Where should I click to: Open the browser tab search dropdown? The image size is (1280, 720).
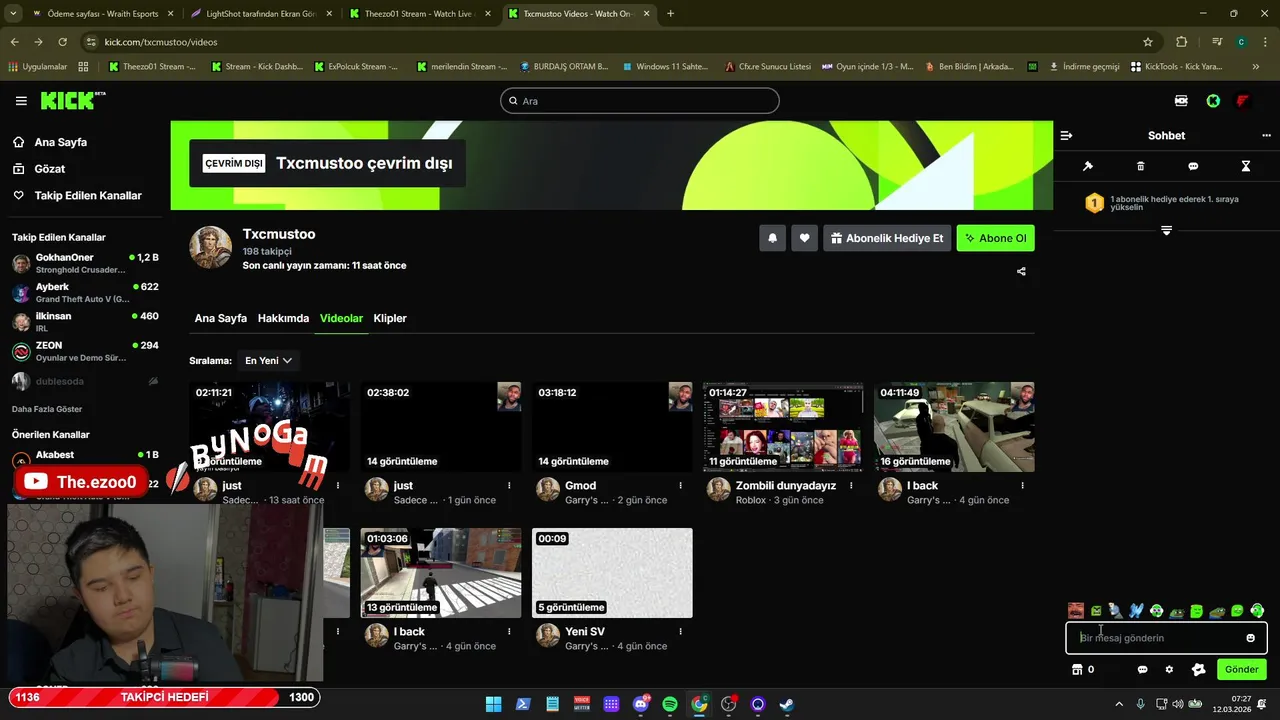[x=13, y=14]
